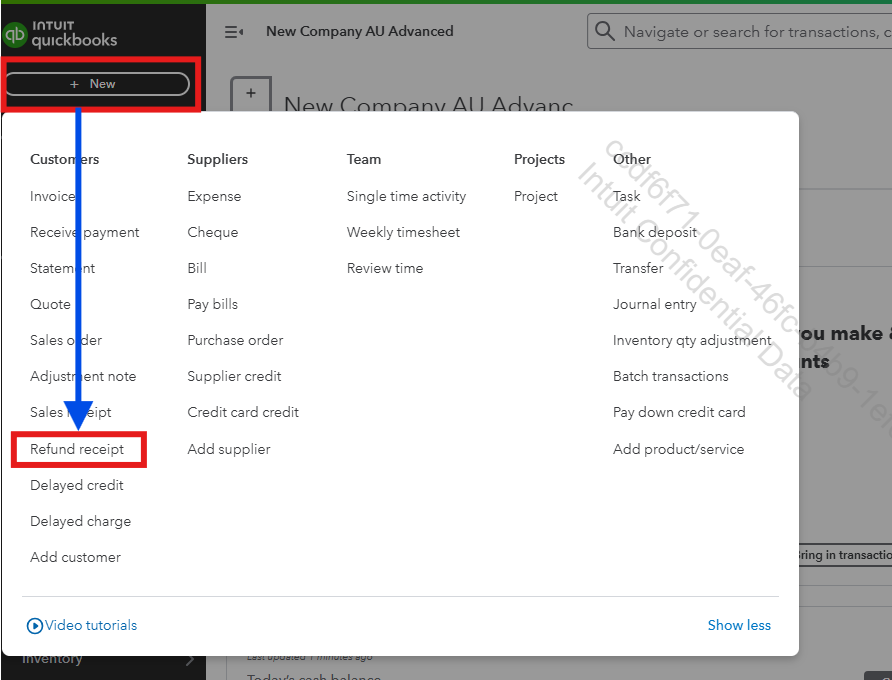
Task: Open the Bill entry
Action: click(x=197, y=268)
